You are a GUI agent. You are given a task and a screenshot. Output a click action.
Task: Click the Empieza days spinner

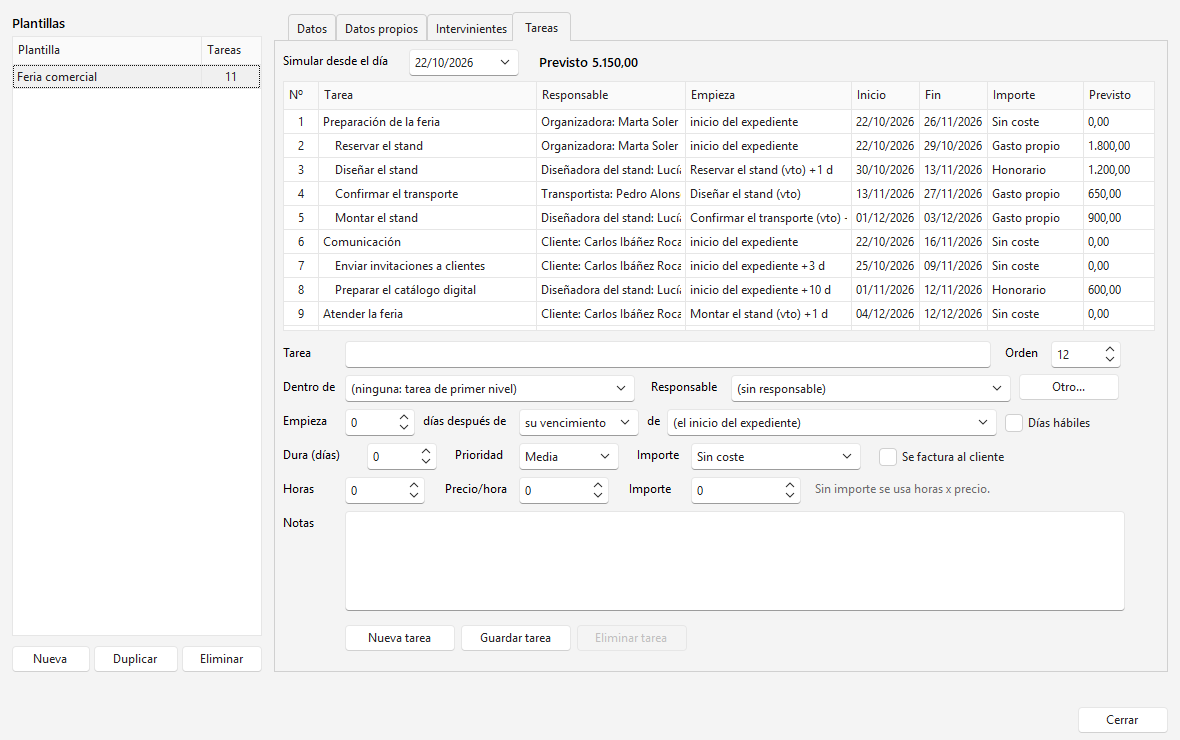click(380, 422)
